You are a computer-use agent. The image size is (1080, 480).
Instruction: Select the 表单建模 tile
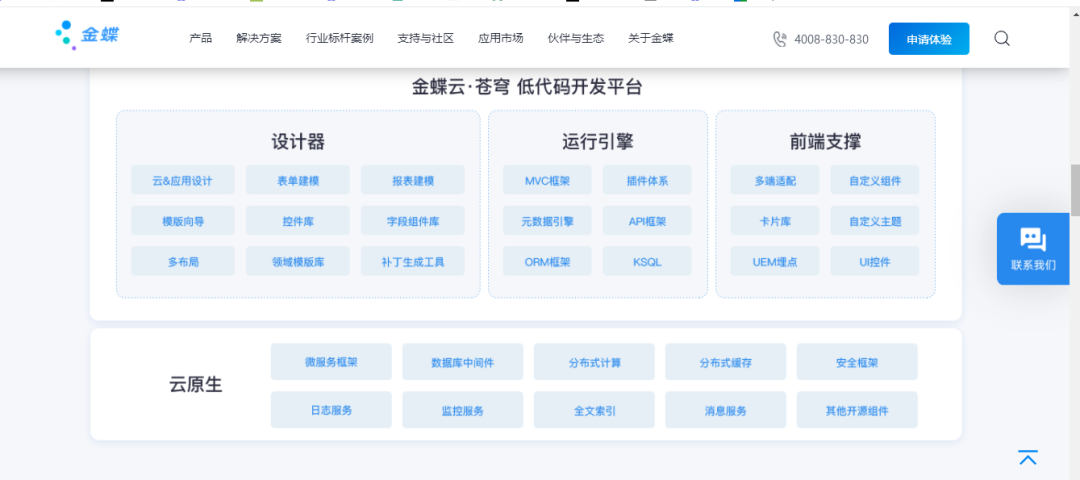tap(298, 181)
